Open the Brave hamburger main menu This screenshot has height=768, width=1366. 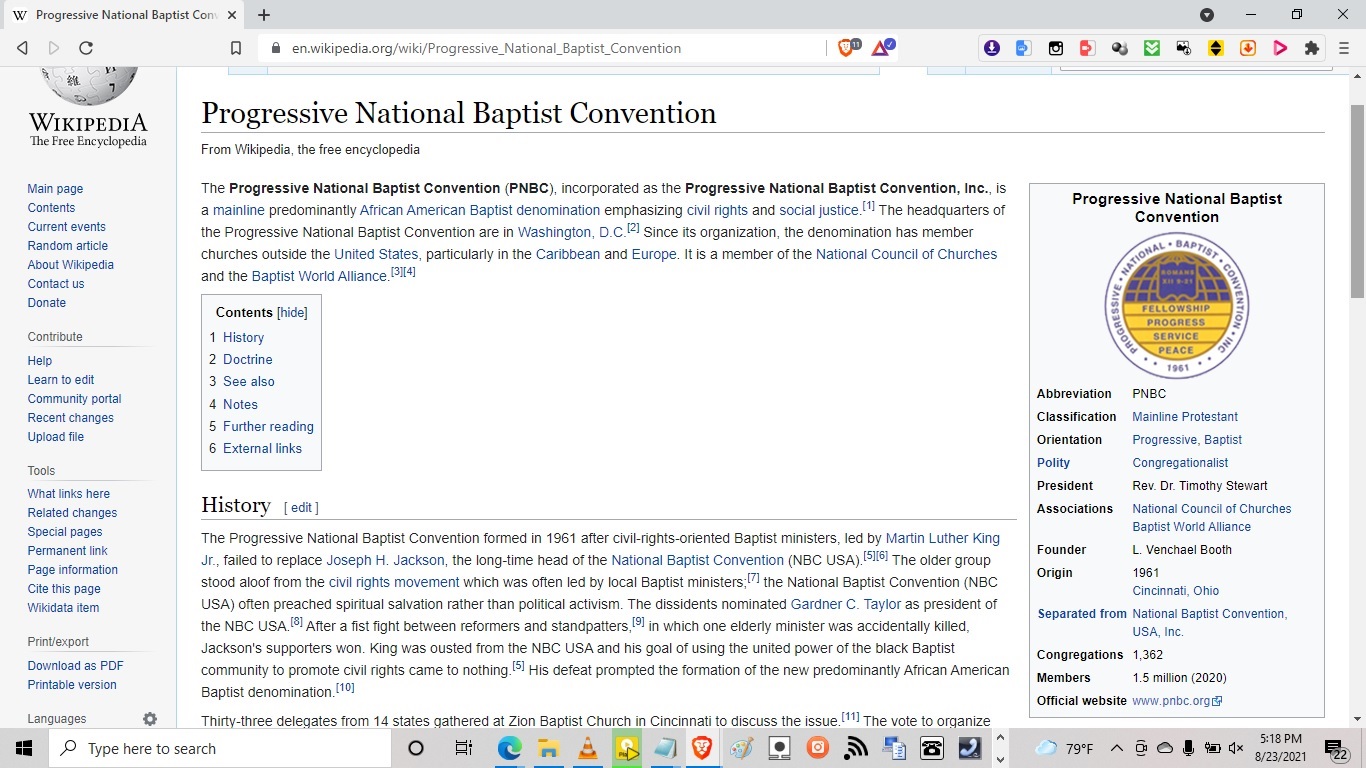1344,48
